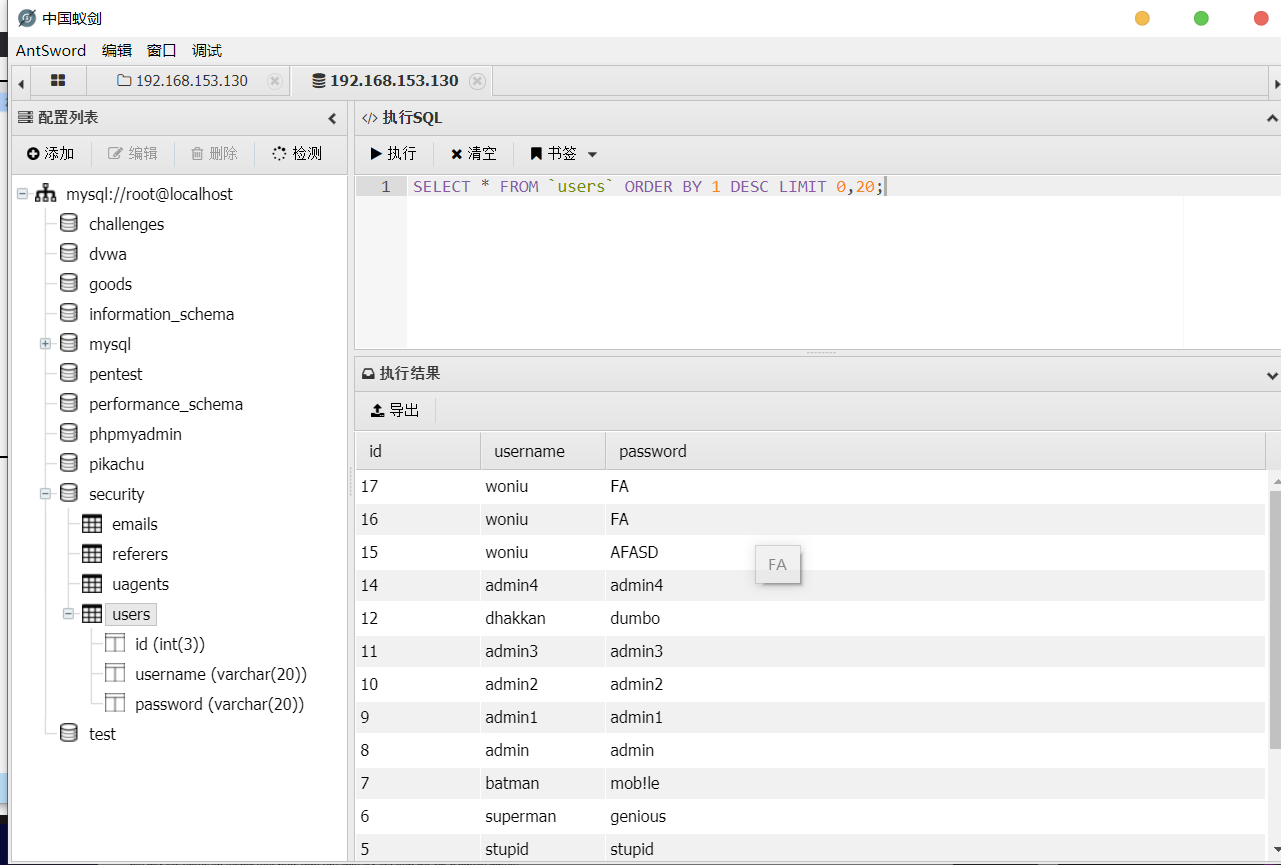
Task: Collapse the 配置列表 panel
Action: click(333, 118)
